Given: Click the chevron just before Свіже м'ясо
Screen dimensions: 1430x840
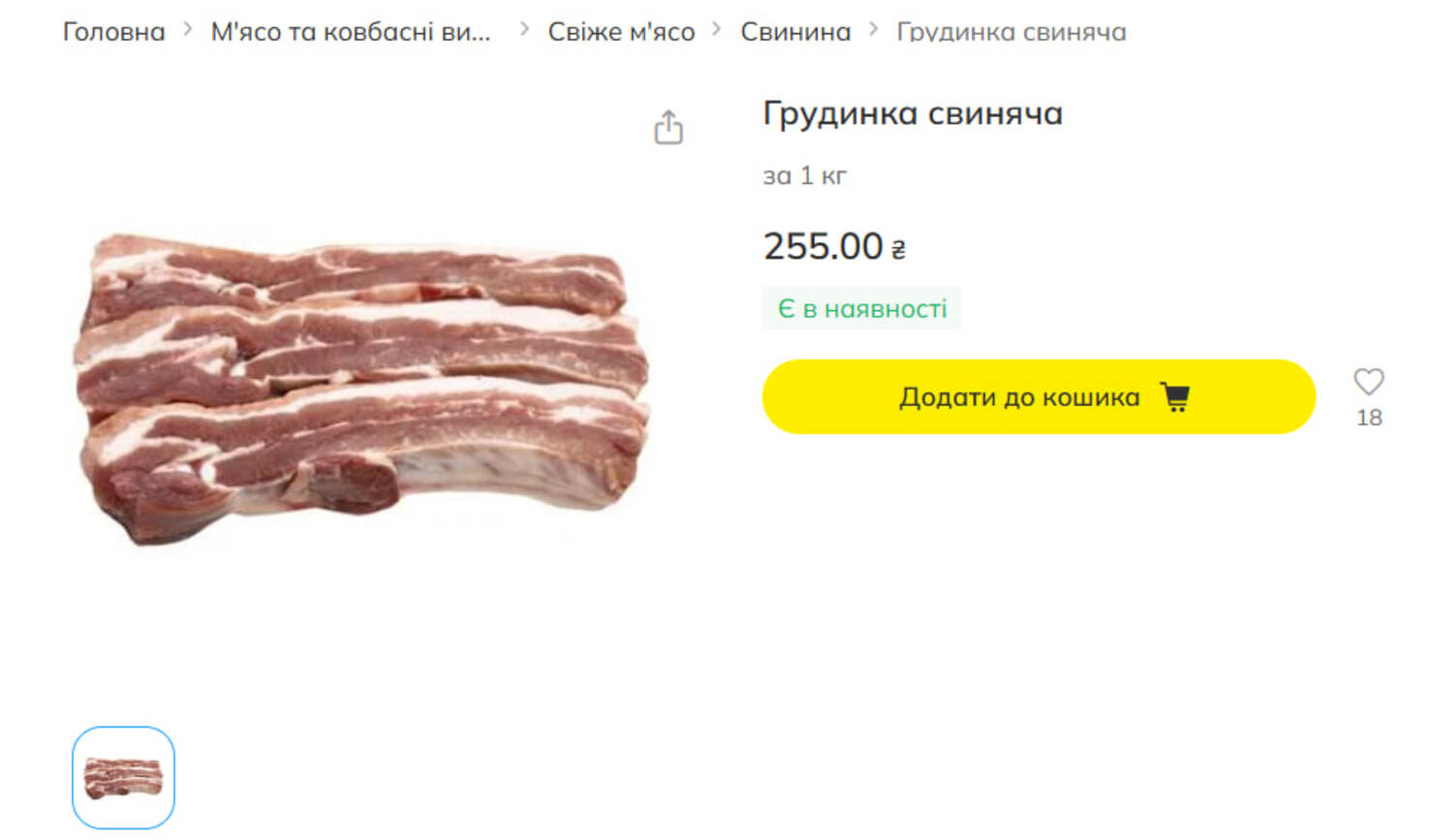Looking at the screenshot, I should pyautogui.click(x=524, y=30).
